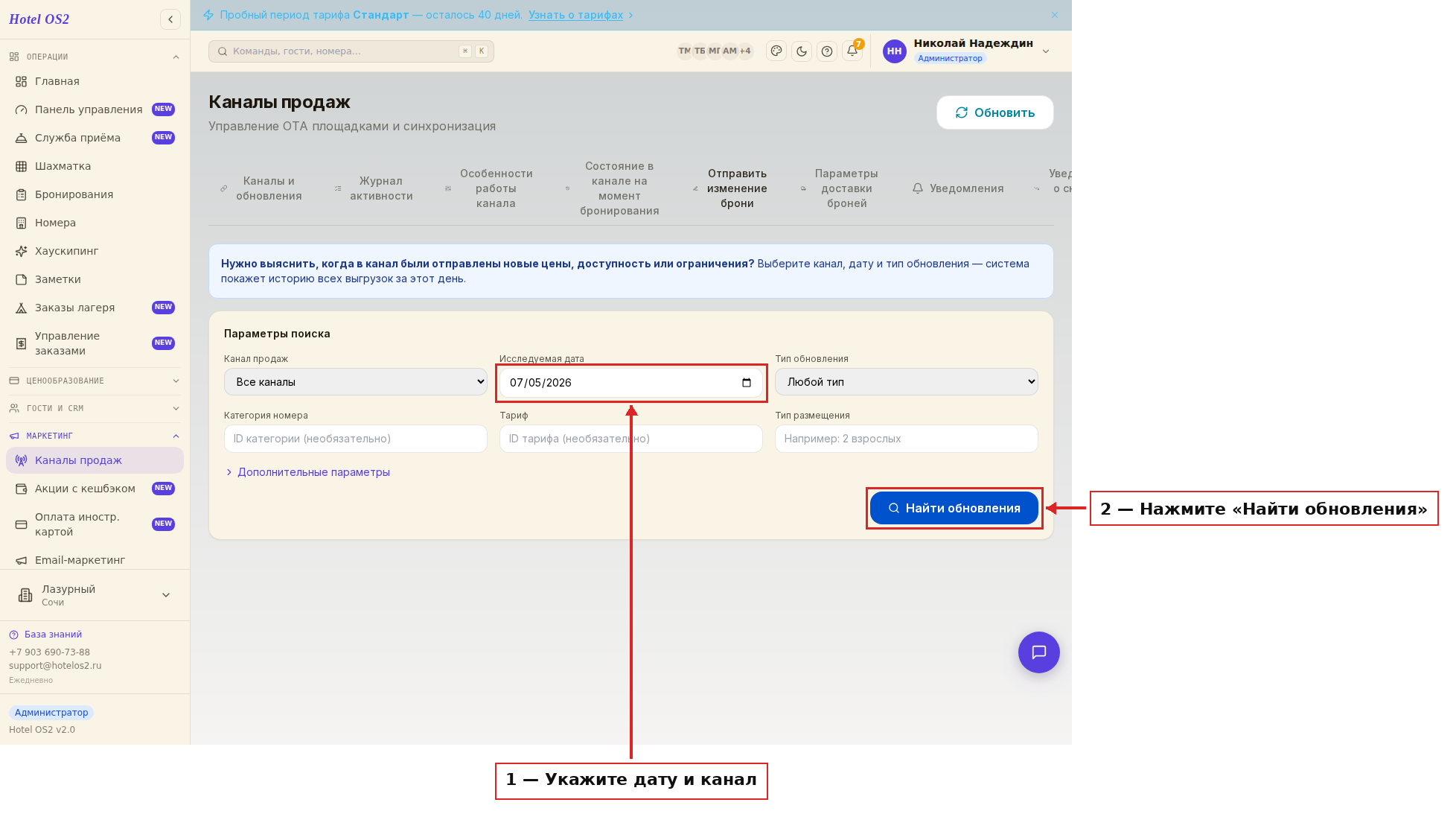Image resolution: width=1456 pixels, height=817 pixels.
Task: Click the Хаускипинг sparkle icon
Action: pos(22,251)
